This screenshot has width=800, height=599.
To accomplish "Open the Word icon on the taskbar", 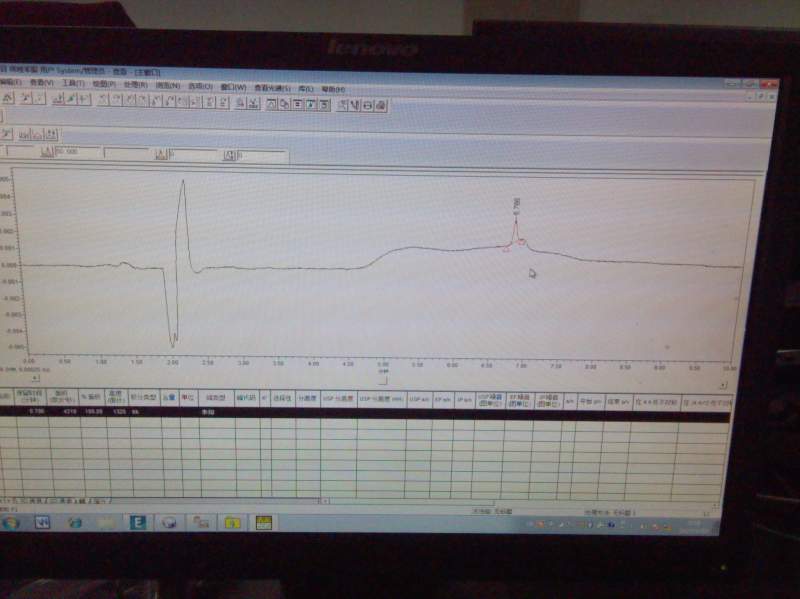I will 42,522.
